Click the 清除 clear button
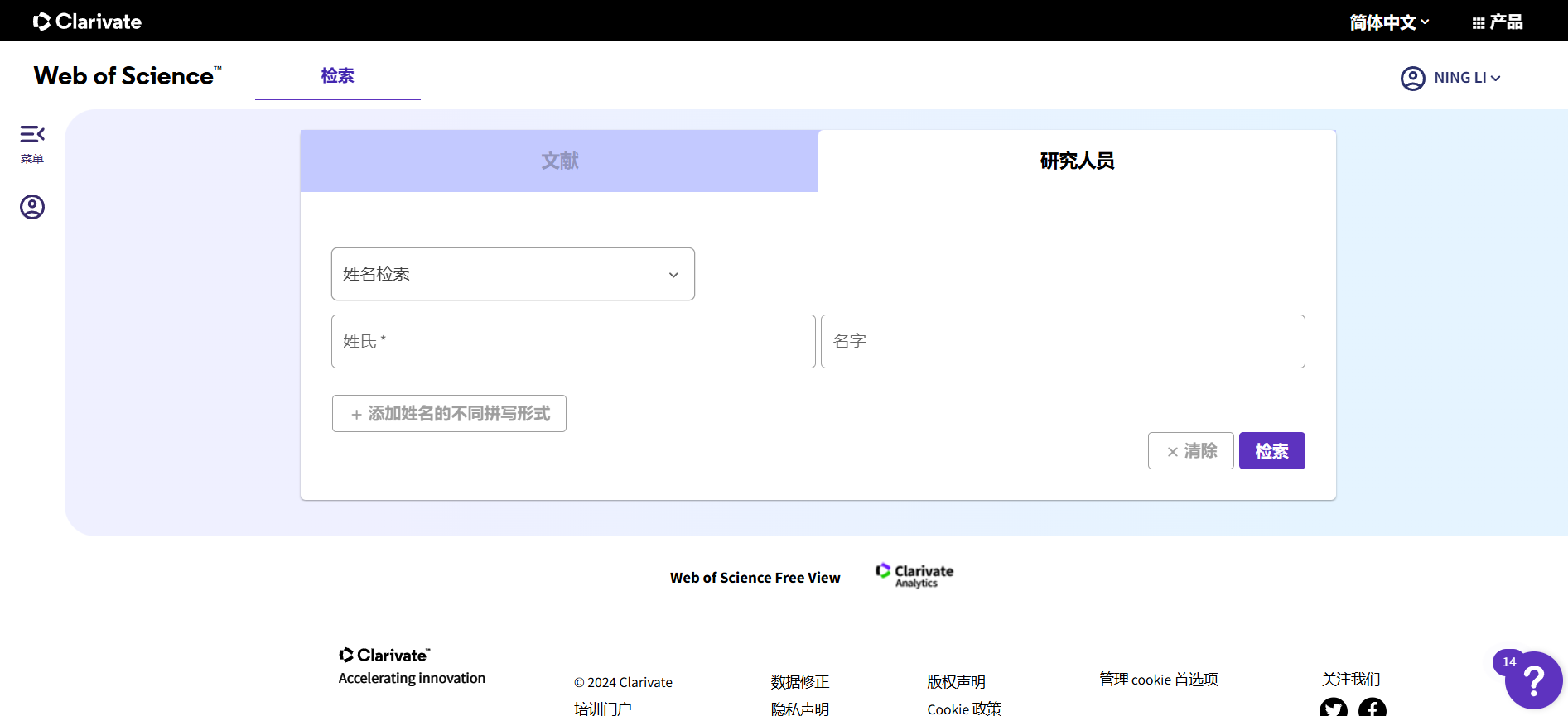The height and width of the screenshot is (716, 1568). (1190, 451)
